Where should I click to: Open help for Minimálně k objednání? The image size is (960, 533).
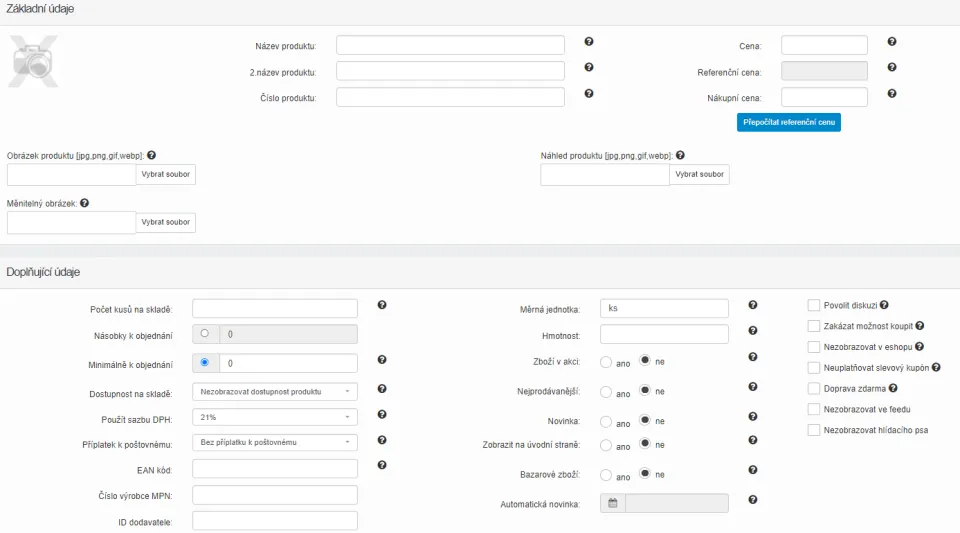pos(381,360)
